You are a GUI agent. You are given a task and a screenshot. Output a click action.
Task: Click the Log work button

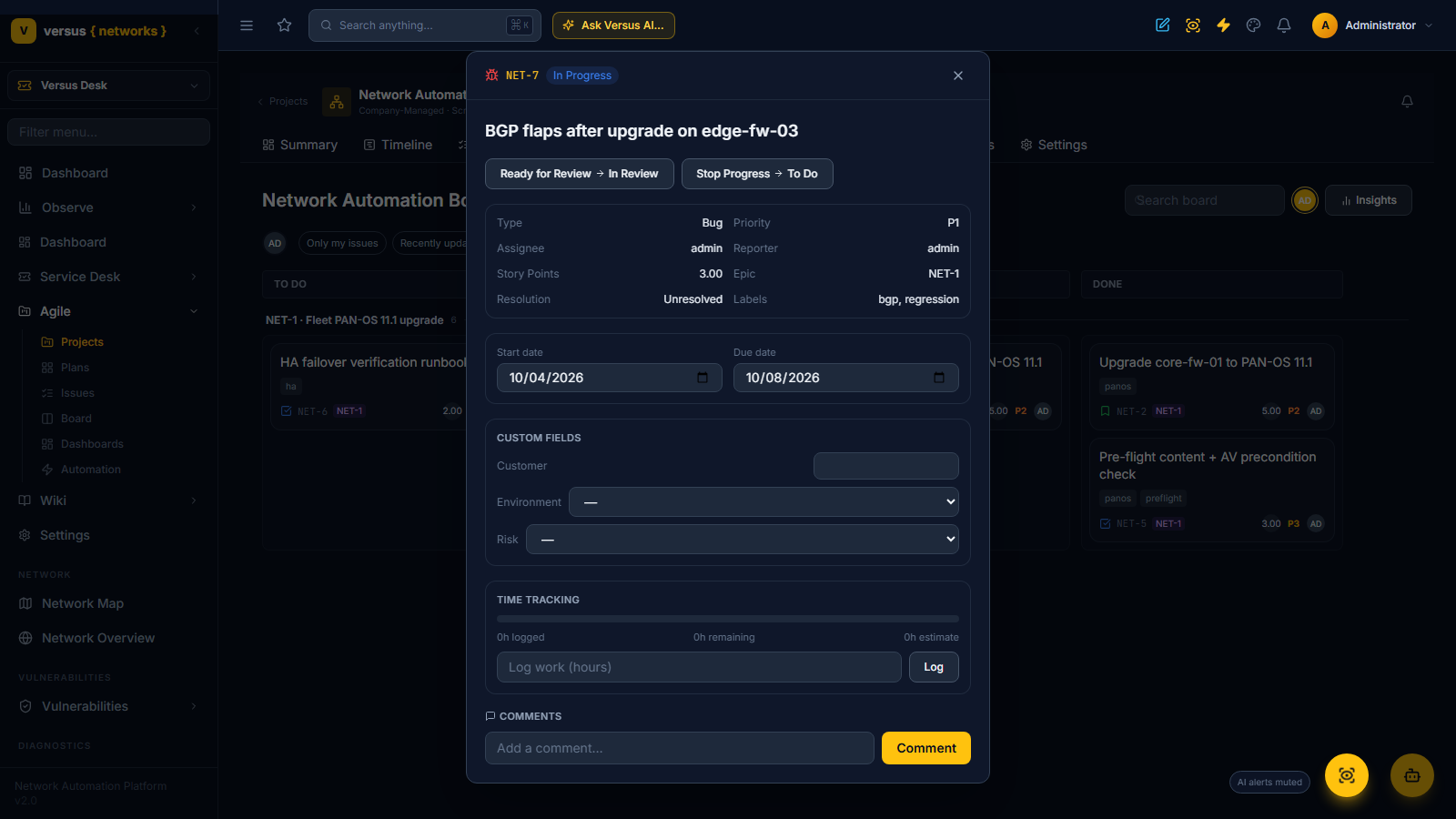pos(934,667)
